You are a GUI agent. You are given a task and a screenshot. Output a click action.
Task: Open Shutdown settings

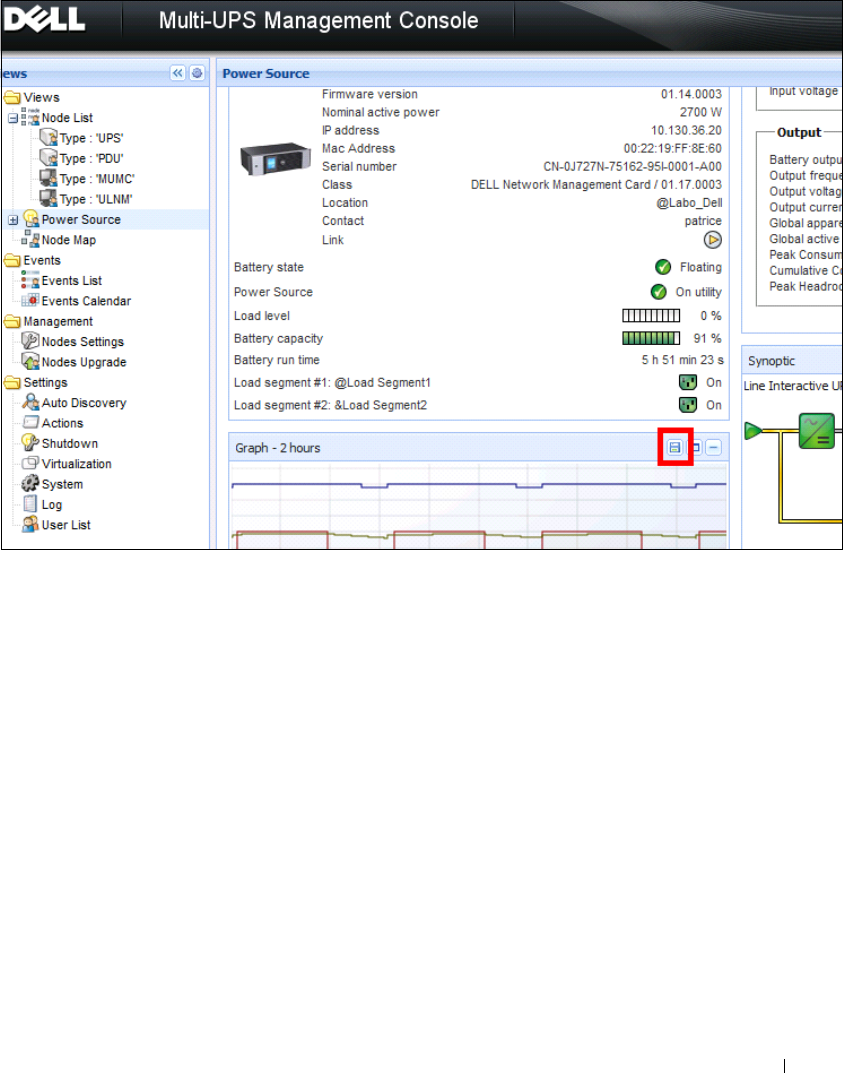pos(70,444)
